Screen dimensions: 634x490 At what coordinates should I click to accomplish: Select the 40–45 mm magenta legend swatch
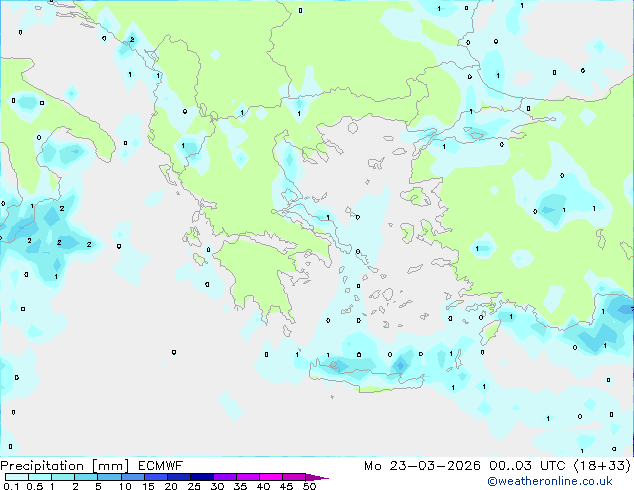271,477
